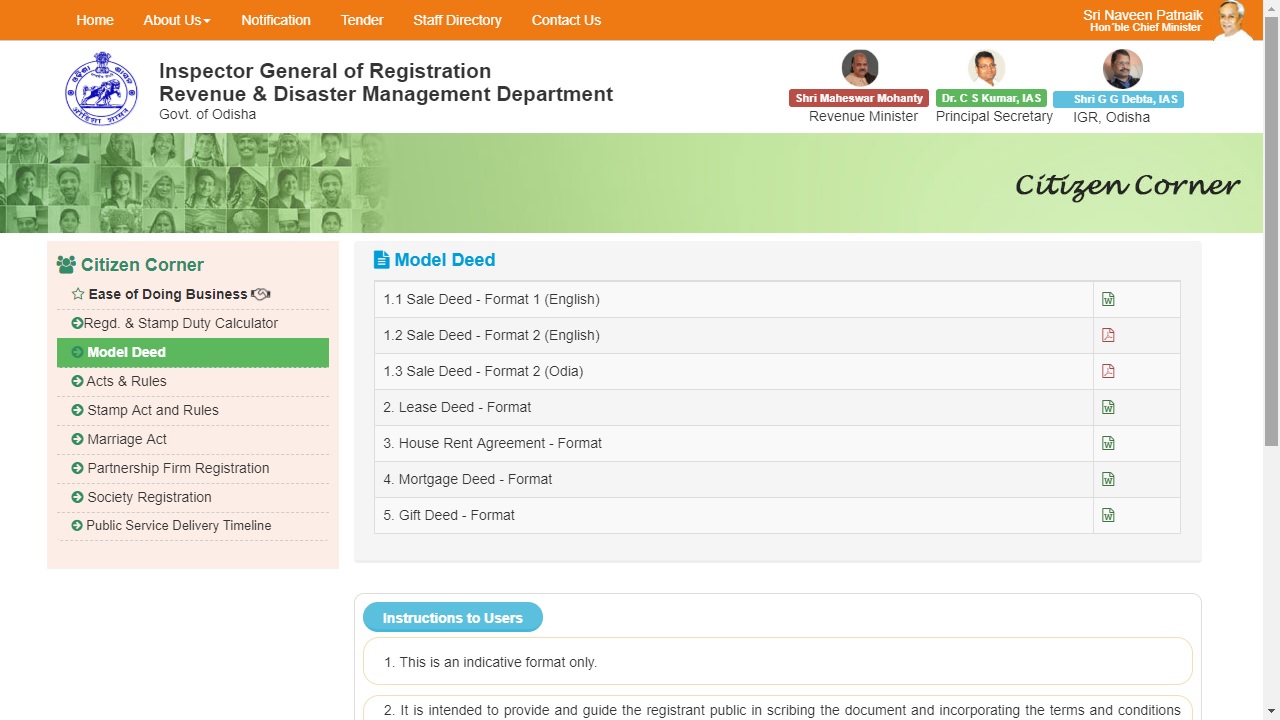This screenshot has width=1280, height=720.
Task: Click the Odisha government emblem logo
Action: (101, 89)
